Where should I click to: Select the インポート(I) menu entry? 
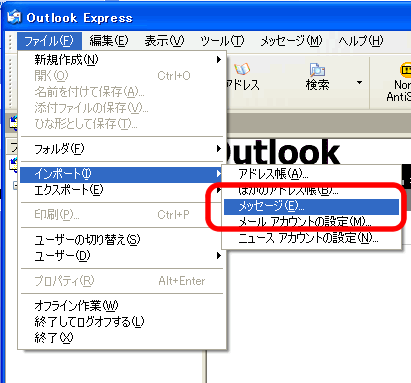pyautogui.click(x=122, y=175)
